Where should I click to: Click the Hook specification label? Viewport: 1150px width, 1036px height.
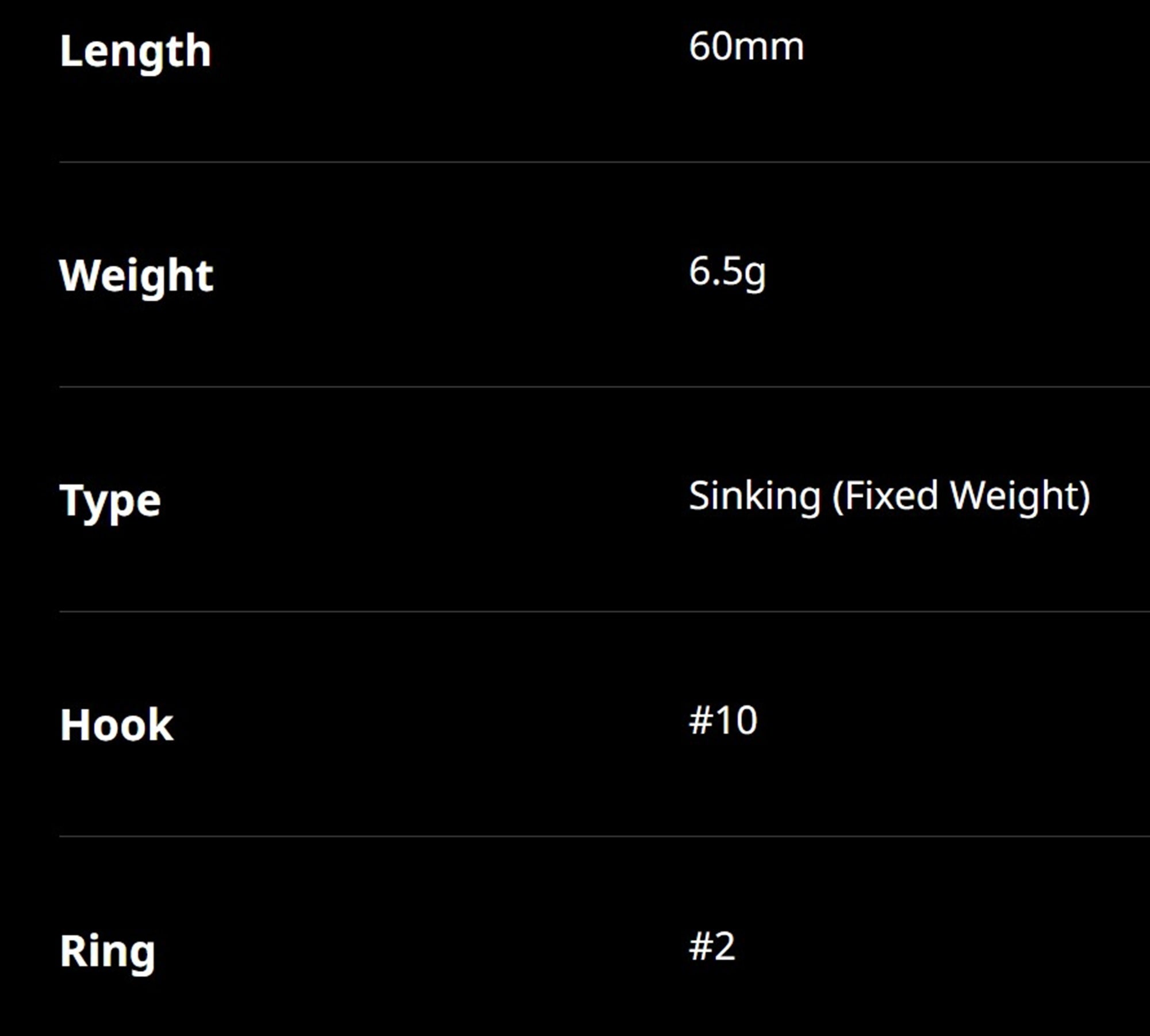[116, 725]
